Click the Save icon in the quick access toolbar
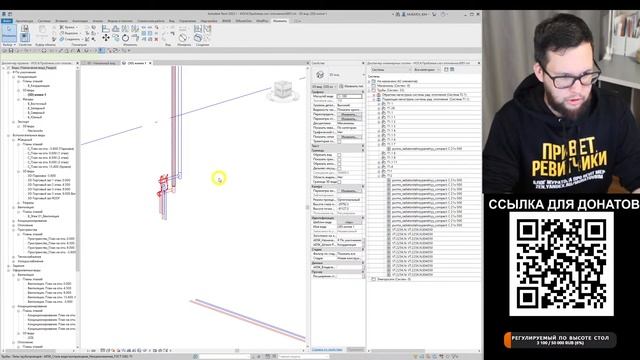Screen dimensions: 640x360 (11, 51)
